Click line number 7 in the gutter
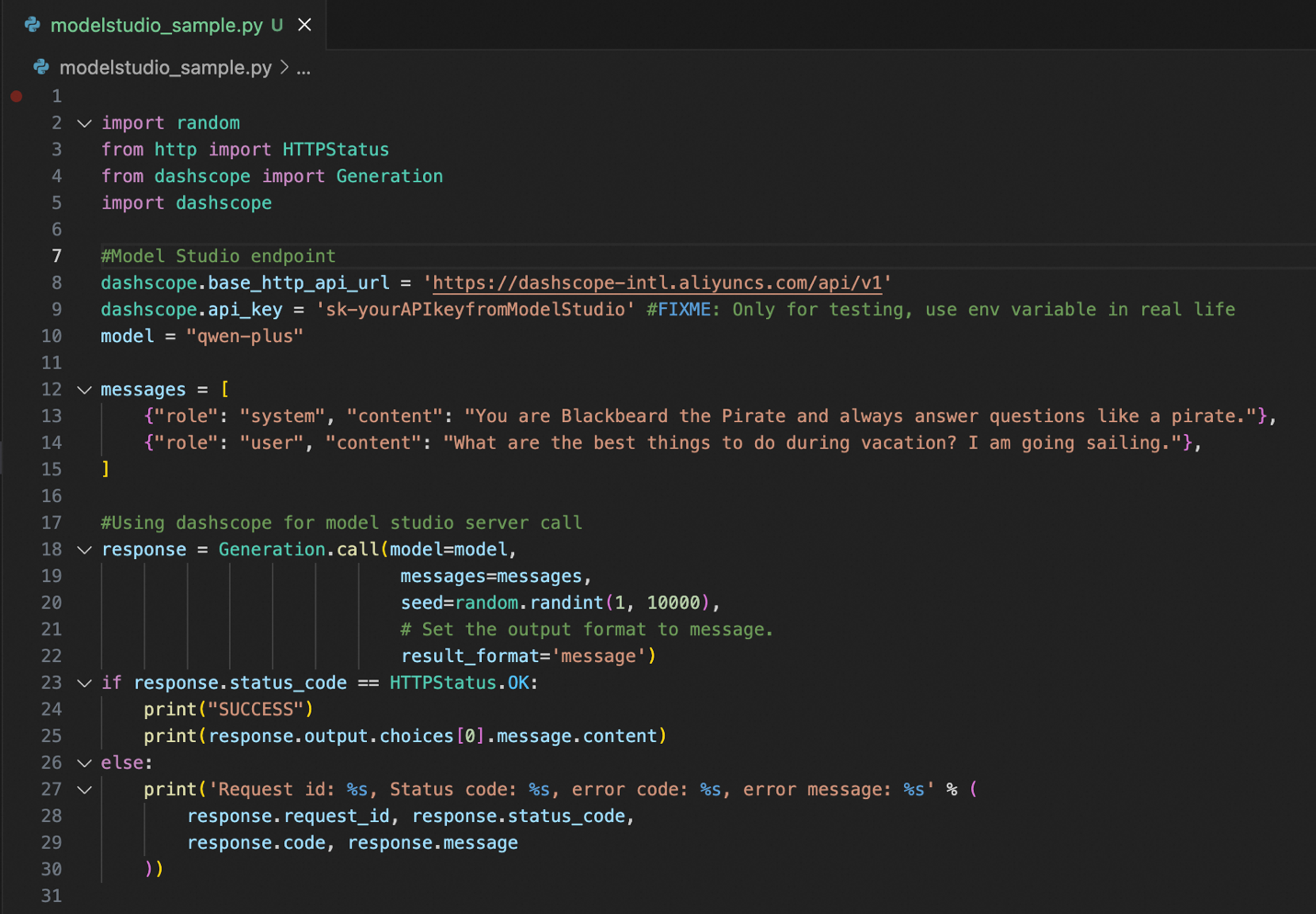 click(x=56, y=256)
